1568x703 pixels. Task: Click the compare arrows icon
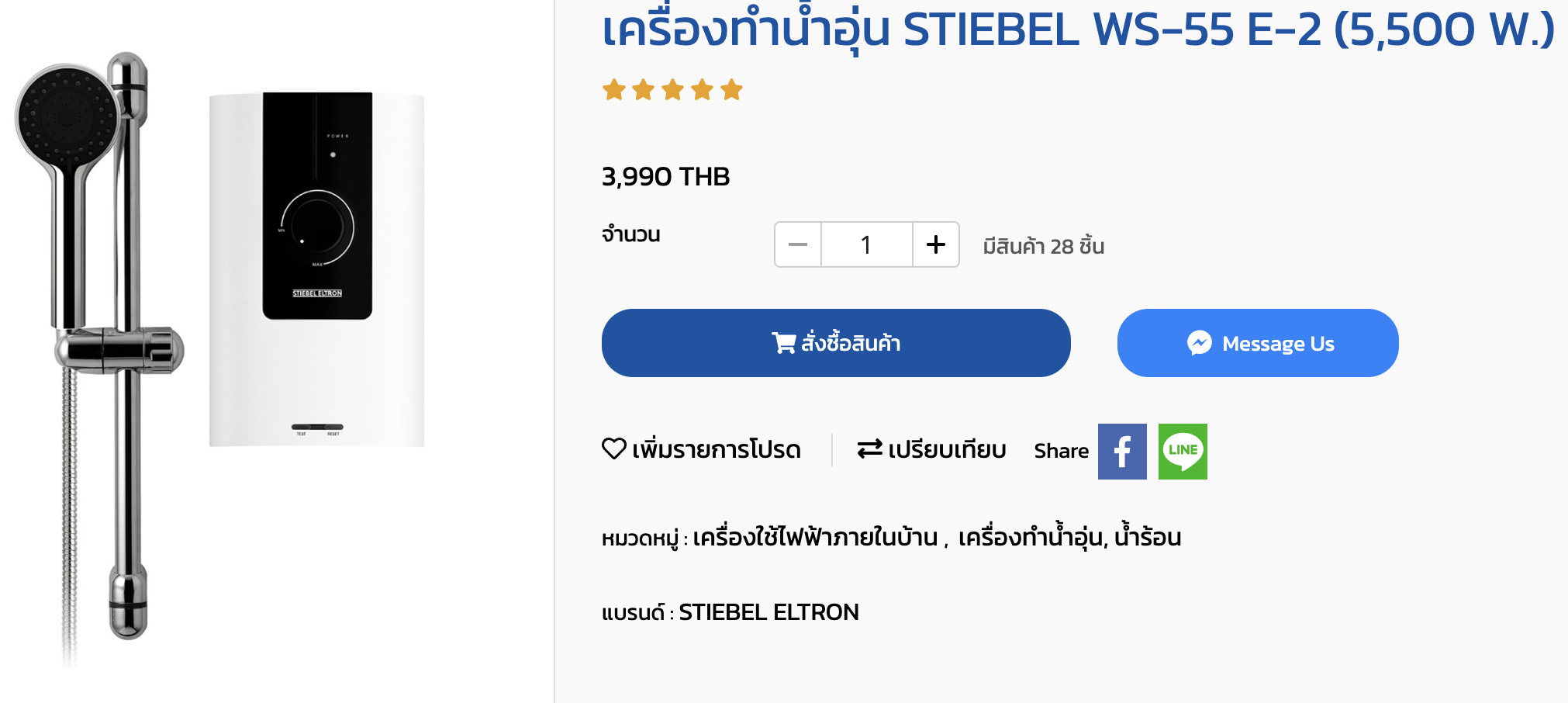pos(869,448)
